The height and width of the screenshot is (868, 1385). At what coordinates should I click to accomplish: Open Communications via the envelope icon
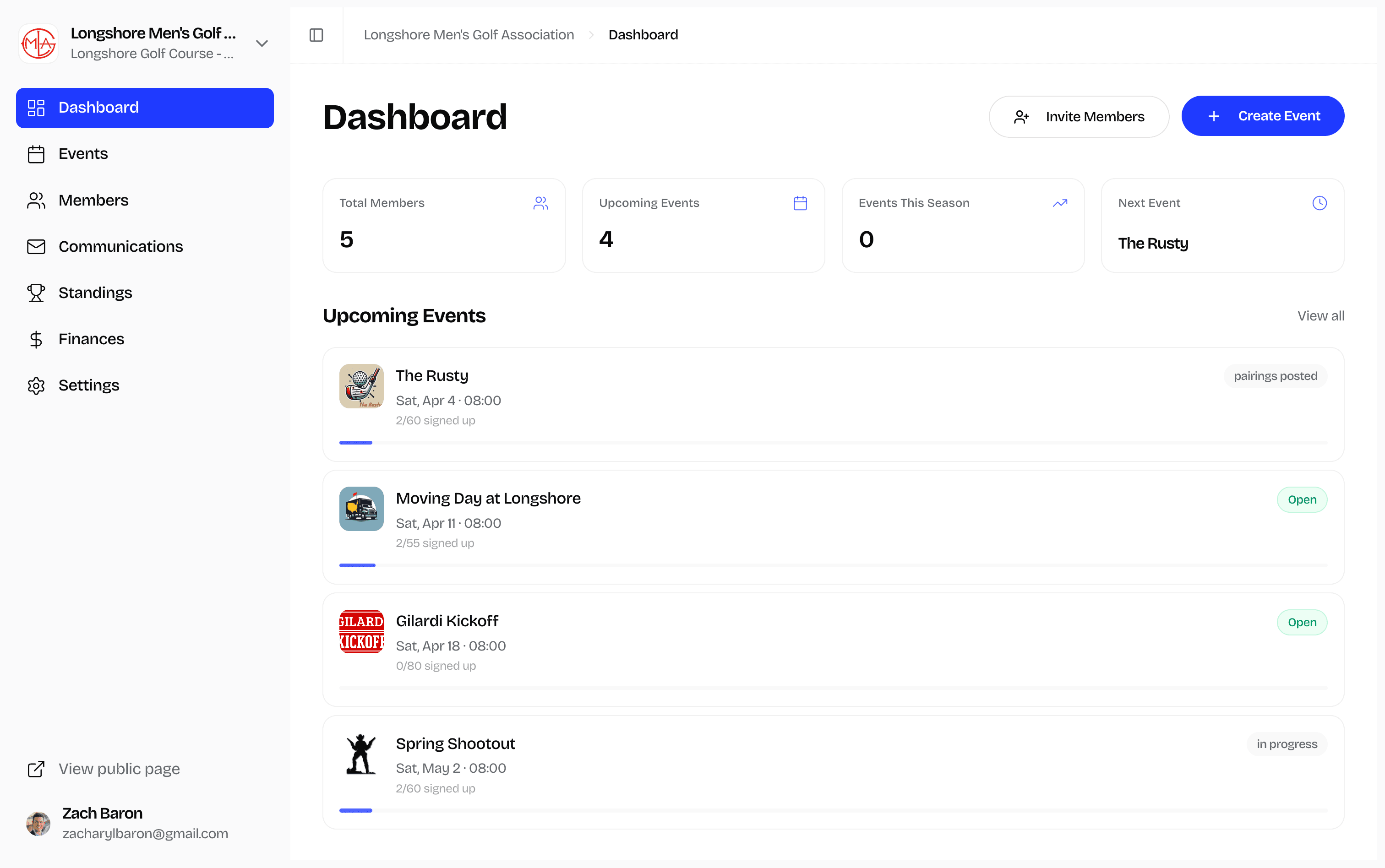tap(36, 246)
